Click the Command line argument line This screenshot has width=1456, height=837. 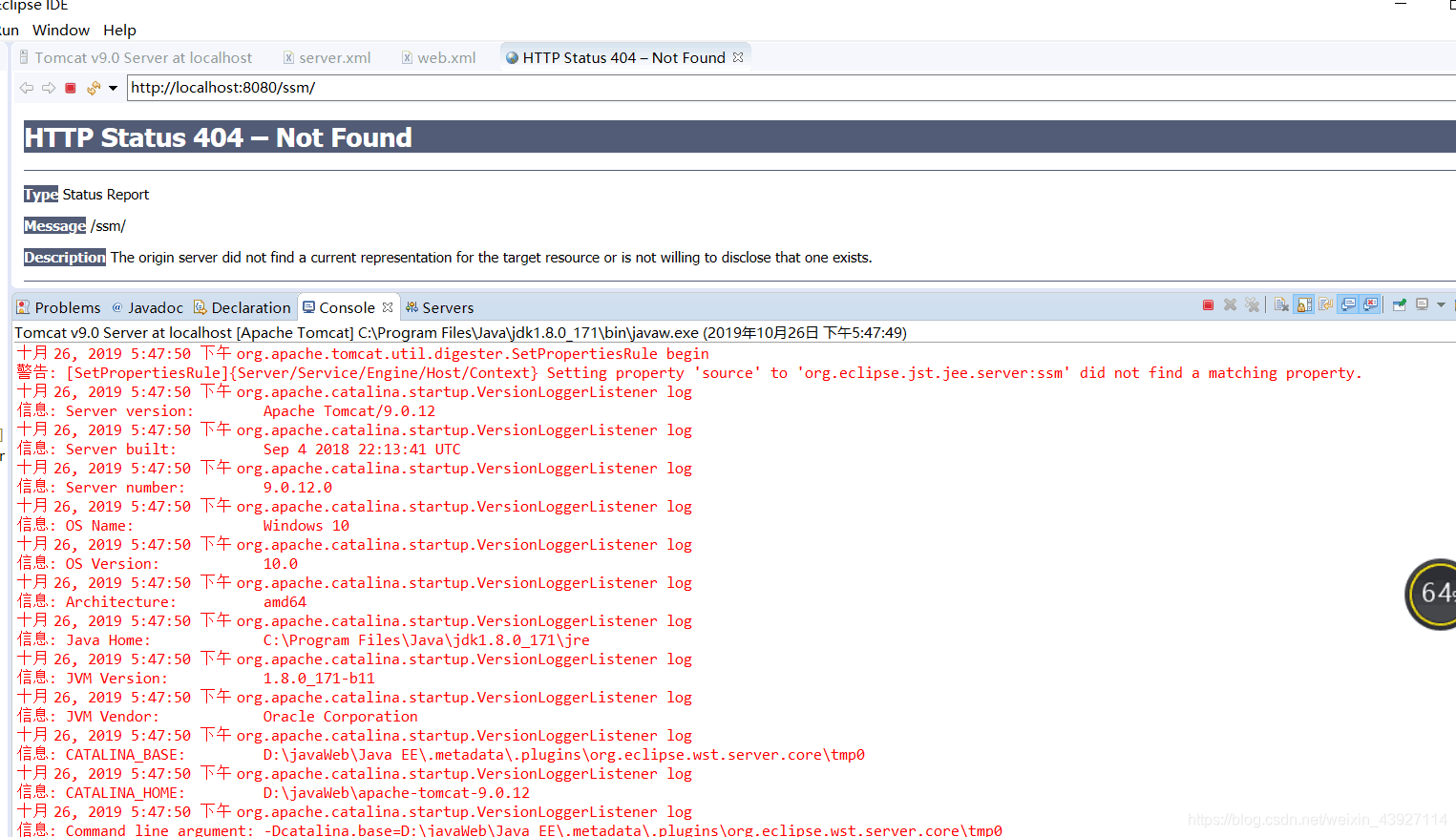[x=510, y=830]
